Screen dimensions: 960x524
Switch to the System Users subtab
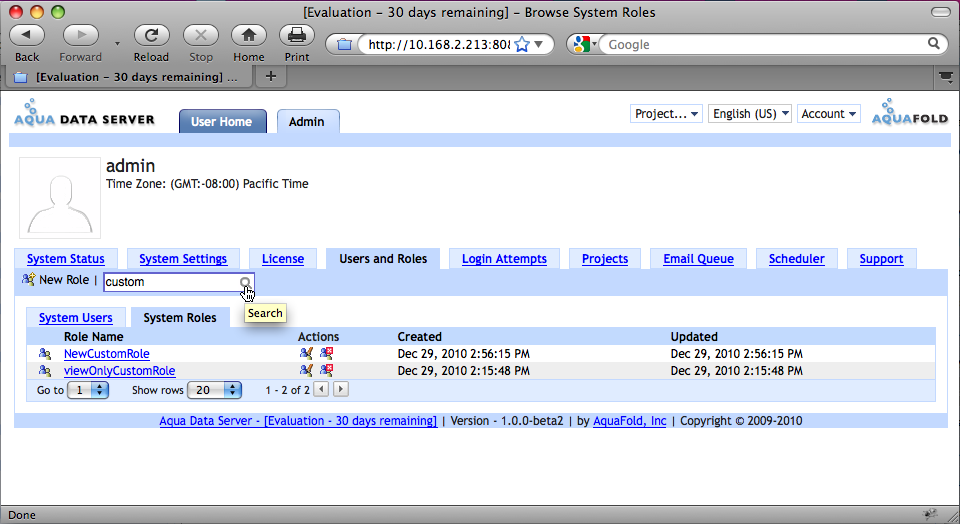[x=76, y=318]
